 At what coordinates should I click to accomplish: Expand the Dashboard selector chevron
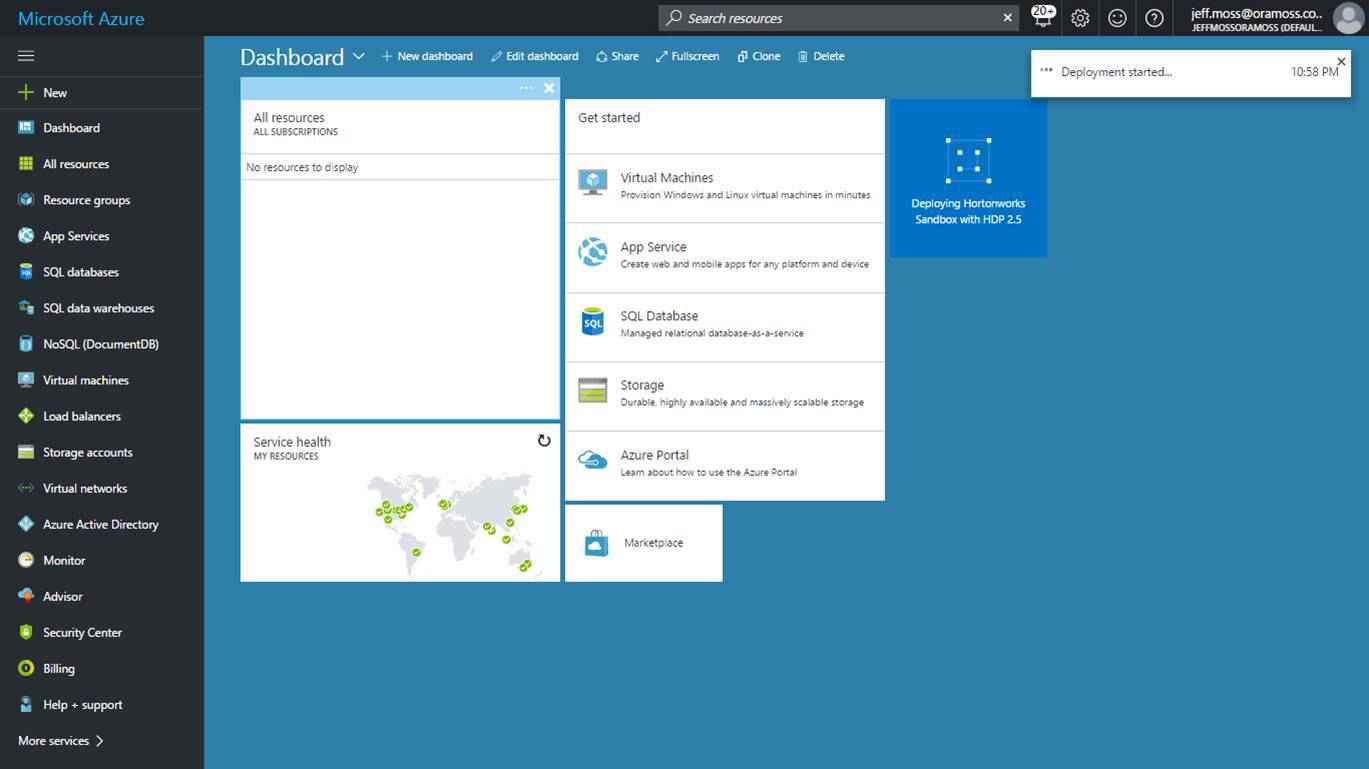point(358,57)
